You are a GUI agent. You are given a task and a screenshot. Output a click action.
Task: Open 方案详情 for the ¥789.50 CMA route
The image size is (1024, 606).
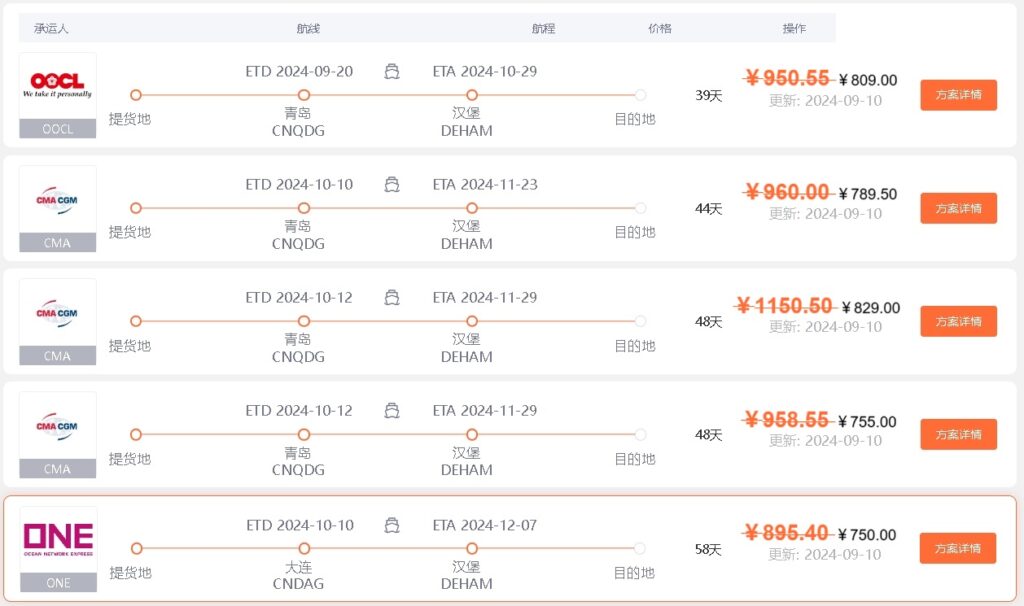(x=959, y=208)
